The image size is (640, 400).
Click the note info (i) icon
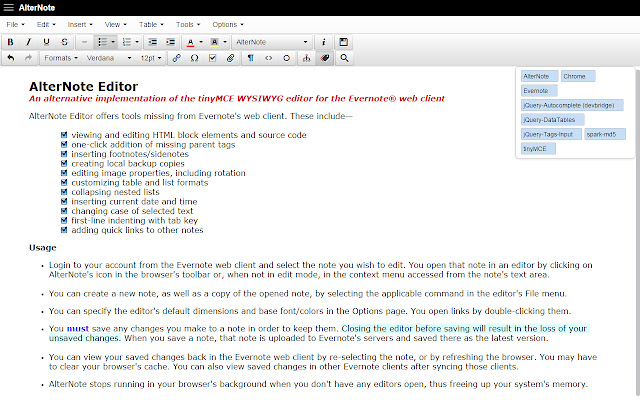tap(324, 42)
